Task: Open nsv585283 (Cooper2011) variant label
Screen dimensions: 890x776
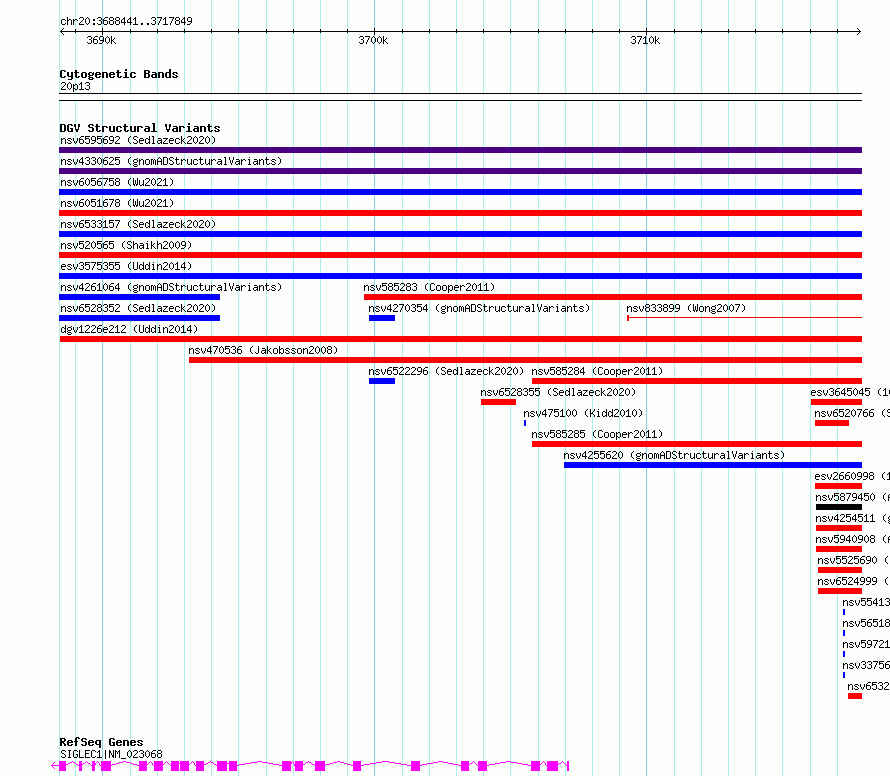Action: pyautogui.click(x=429, y=287)
